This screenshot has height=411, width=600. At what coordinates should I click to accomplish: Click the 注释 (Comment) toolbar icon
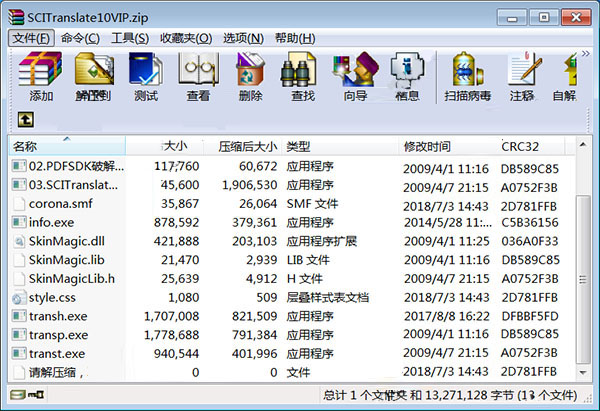tap(524, 69)
